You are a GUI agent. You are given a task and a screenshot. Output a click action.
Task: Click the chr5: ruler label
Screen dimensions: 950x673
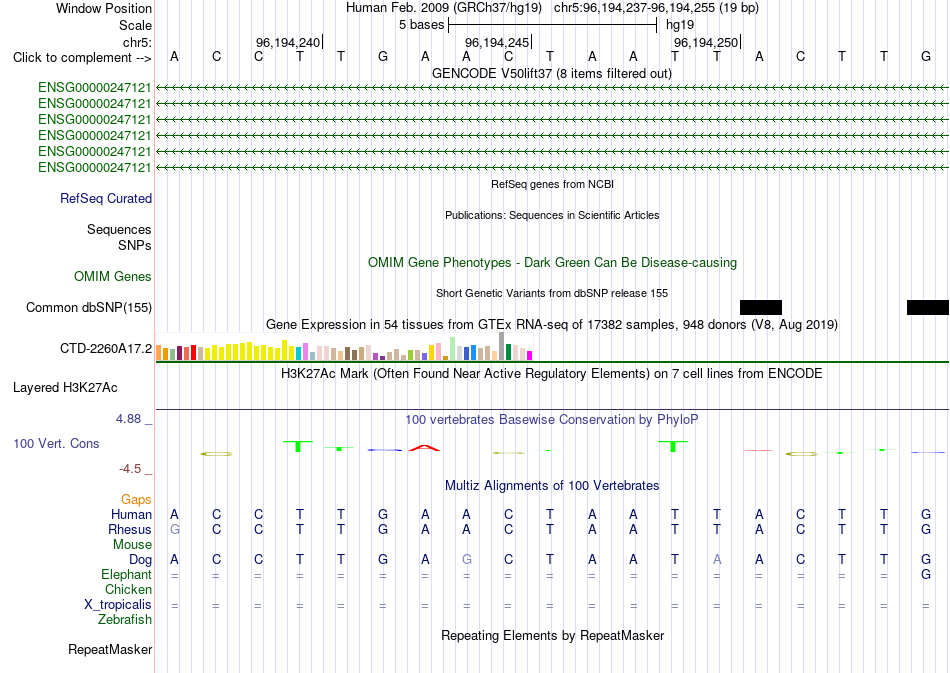[x=138, y=42]
